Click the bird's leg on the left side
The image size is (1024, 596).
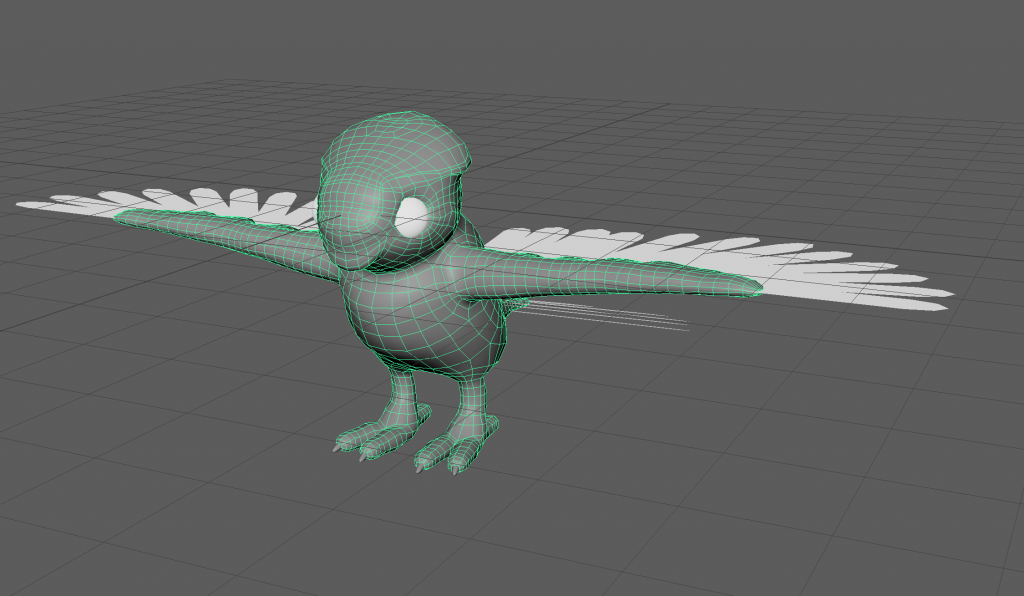400,397
